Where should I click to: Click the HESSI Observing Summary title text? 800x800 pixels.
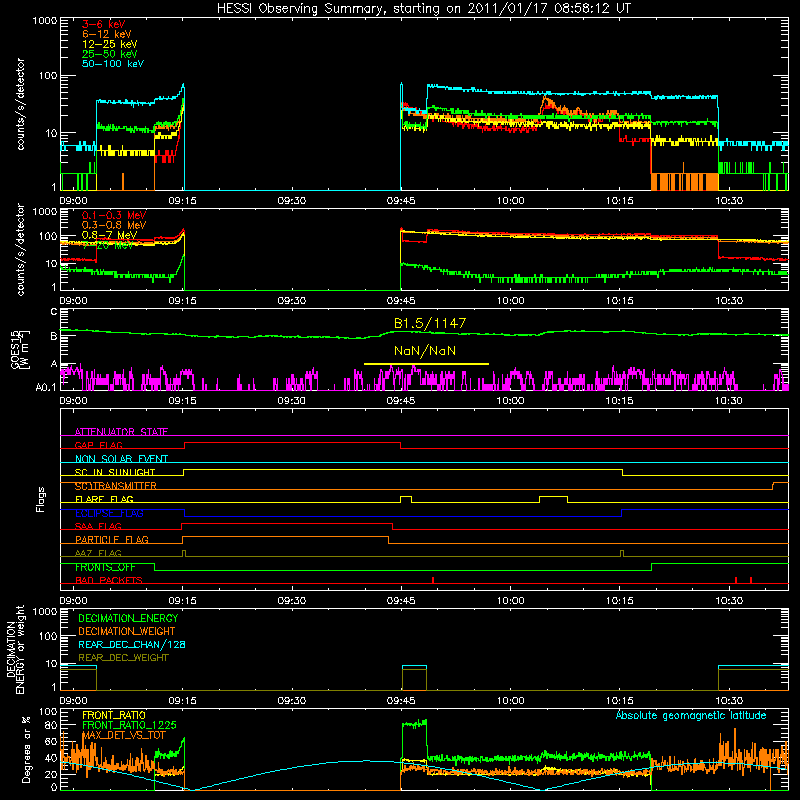pyautogui.click(x=423, y=9)
